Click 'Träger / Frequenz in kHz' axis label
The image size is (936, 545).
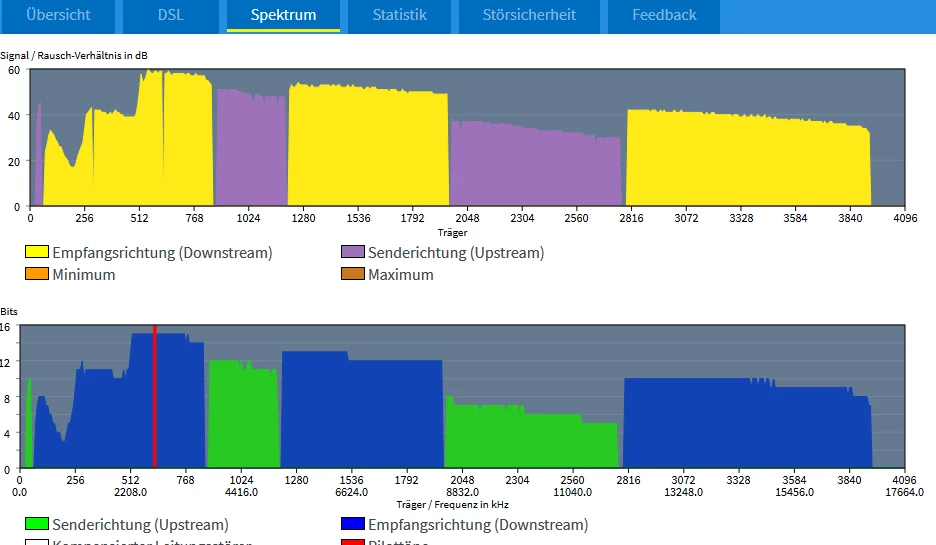tap(452, 504)
